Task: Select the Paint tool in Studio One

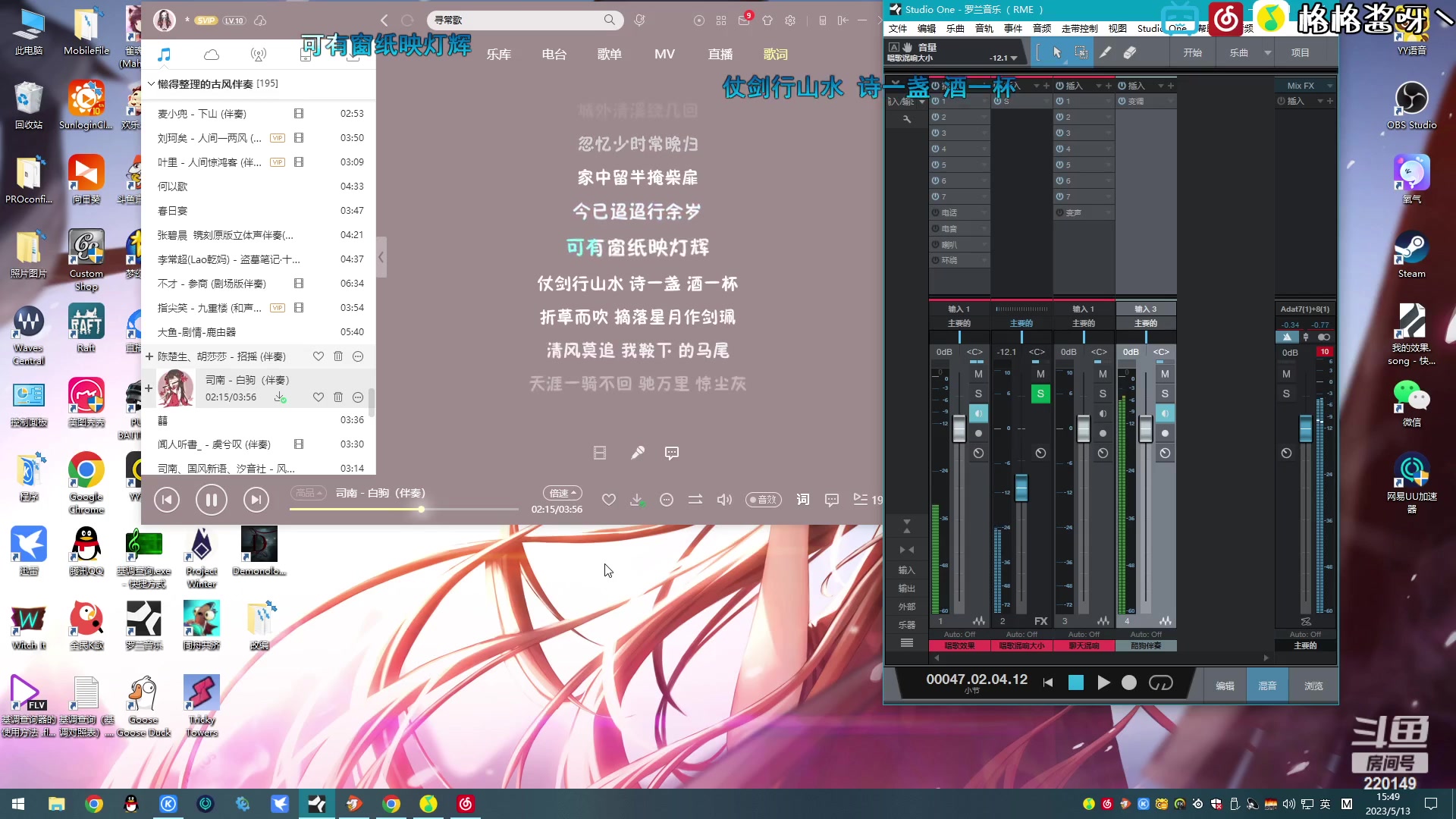Action: (x=1106, y=53)
